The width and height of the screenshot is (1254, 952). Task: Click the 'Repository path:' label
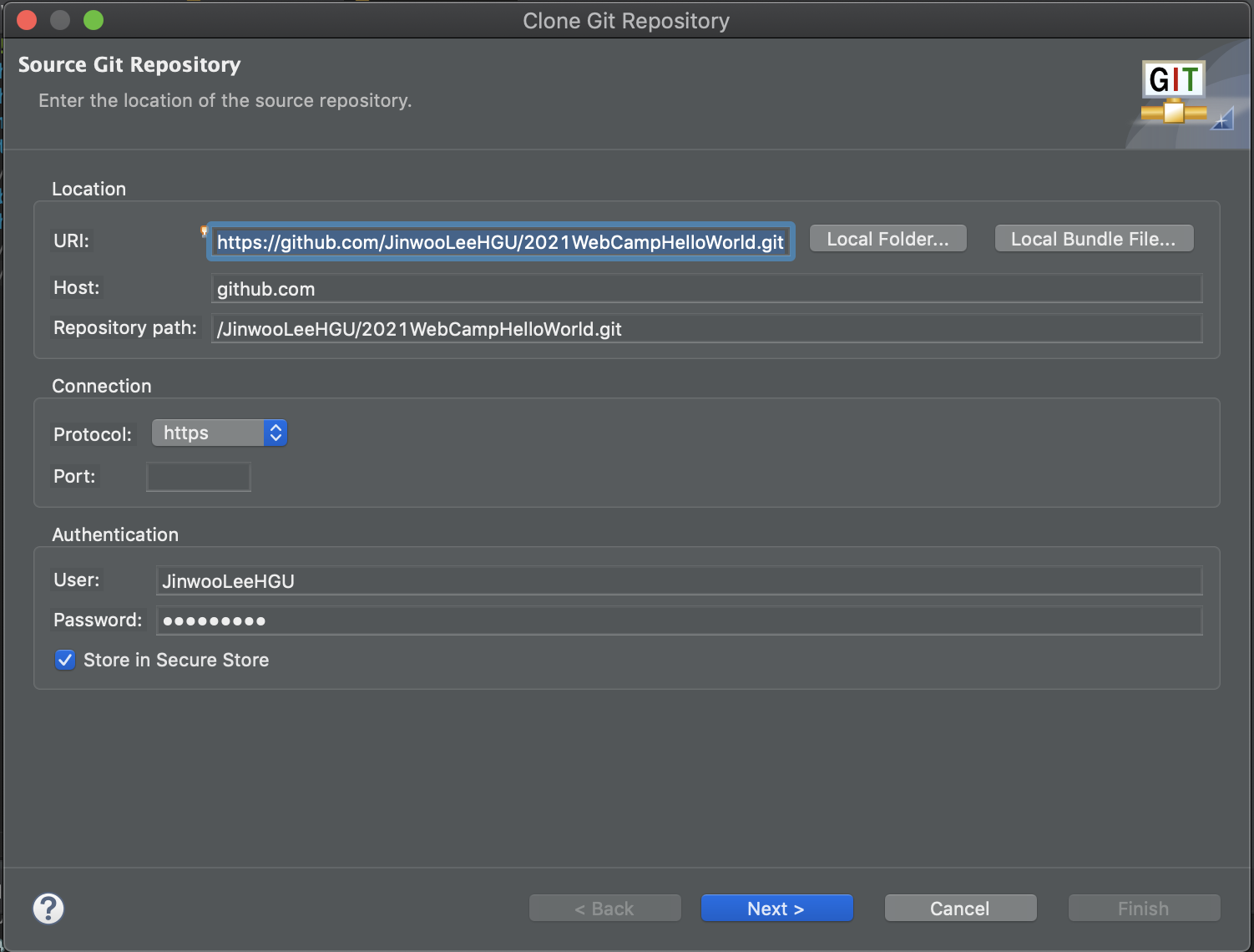tap(125, 327)
